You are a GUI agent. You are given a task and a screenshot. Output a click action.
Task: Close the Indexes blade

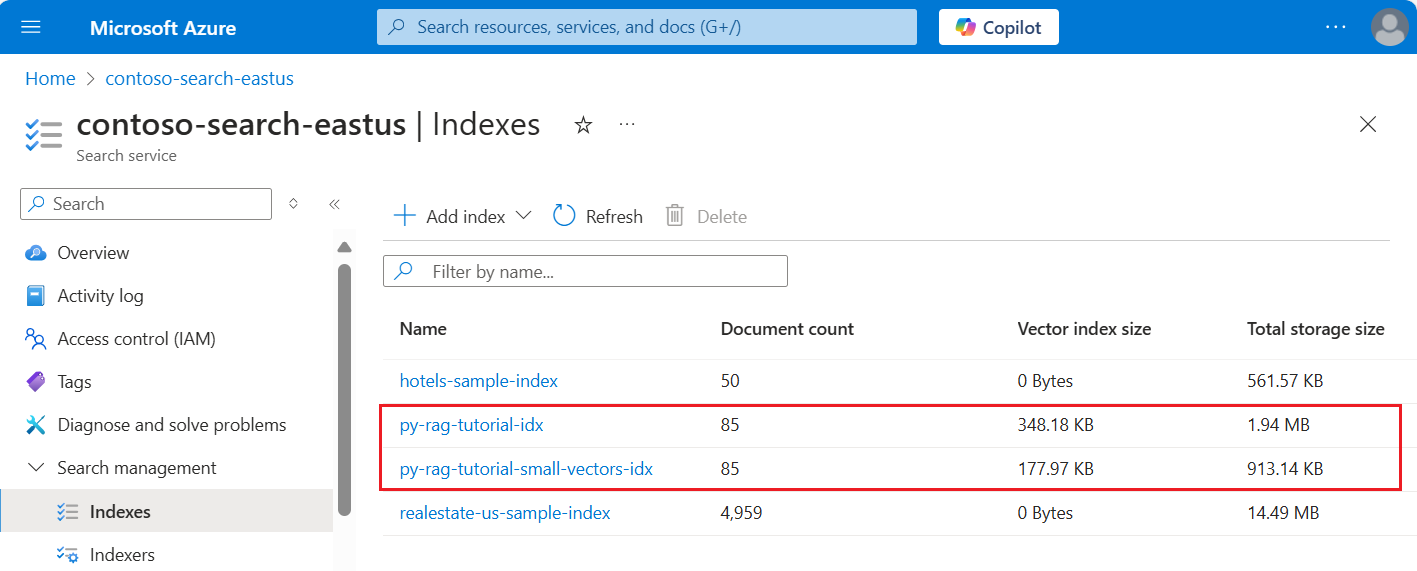point(1368,124)
